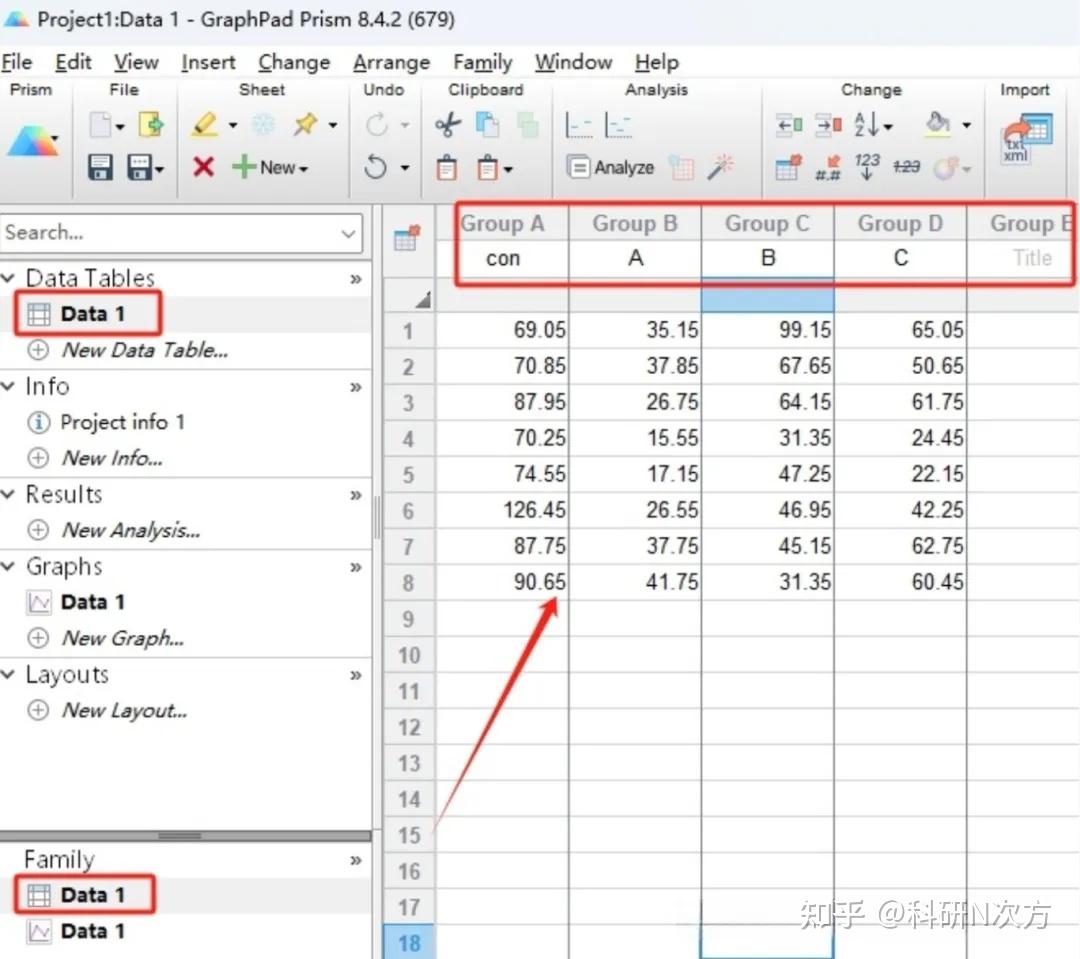Click the second Analysis fit icon
Image resolution: width=1080 pixels, height=959 pixels.
(618, 125)
